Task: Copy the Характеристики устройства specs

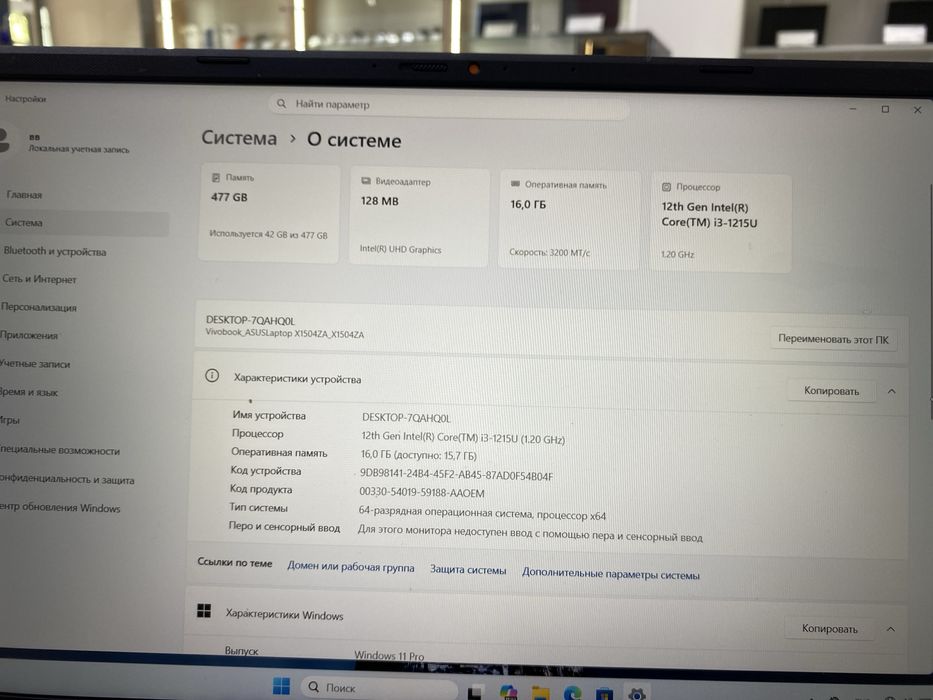Action: coord(831,391)
